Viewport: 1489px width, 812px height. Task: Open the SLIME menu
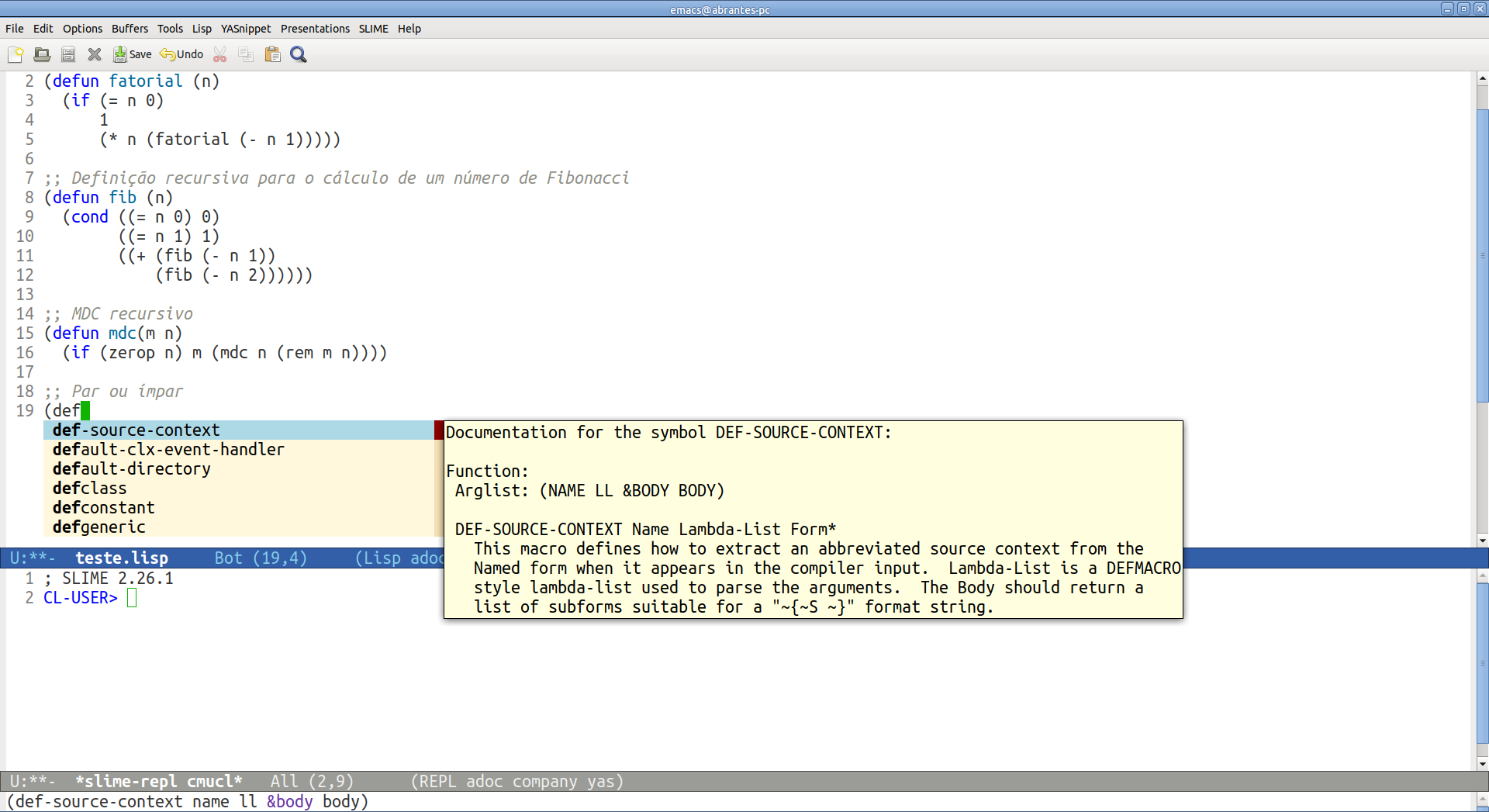373,29
